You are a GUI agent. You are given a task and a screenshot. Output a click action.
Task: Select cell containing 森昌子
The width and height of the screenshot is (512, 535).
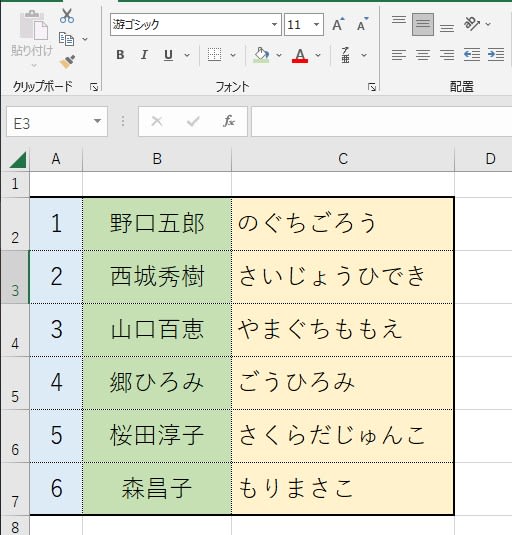(x=157, y=488)
